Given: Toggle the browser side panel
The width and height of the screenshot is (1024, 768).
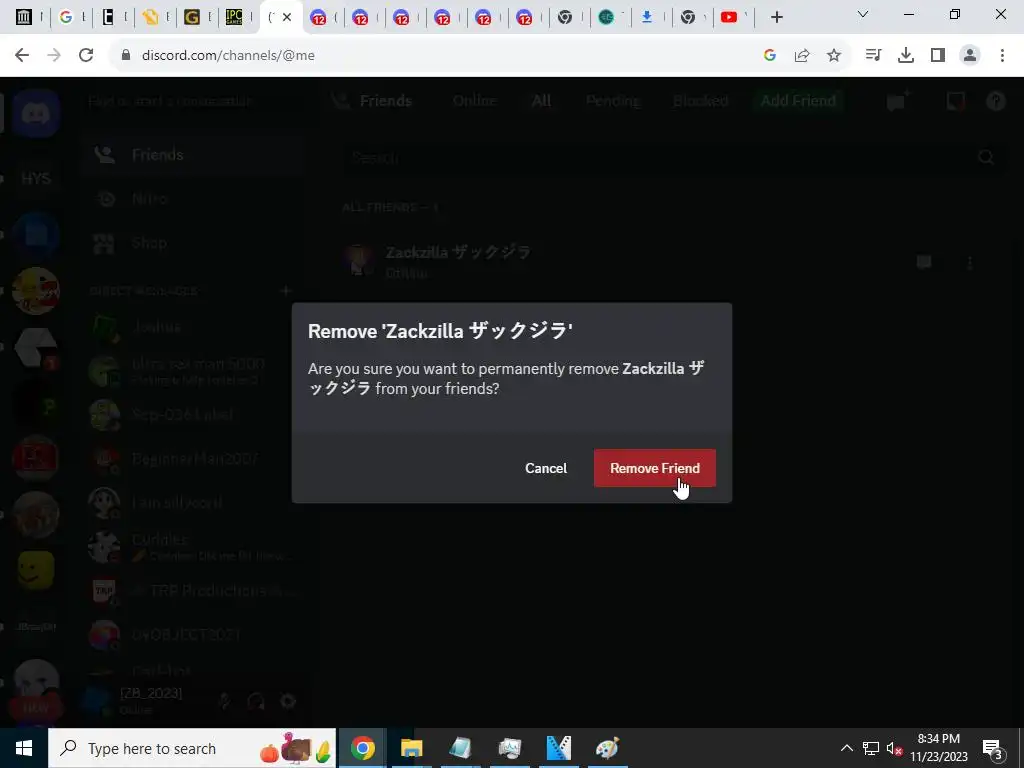Looking at the screenshot, I should [x=938, y=55].
